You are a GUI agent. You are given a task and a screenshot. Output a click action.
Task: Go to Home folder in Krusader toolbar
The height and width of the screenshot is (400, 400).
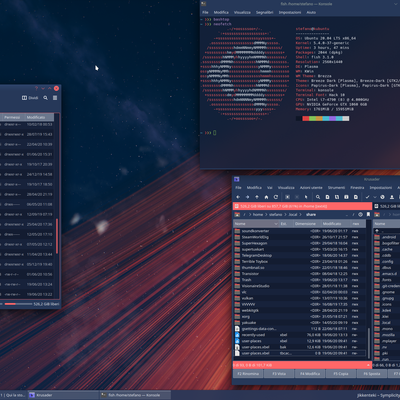point(266,197)
